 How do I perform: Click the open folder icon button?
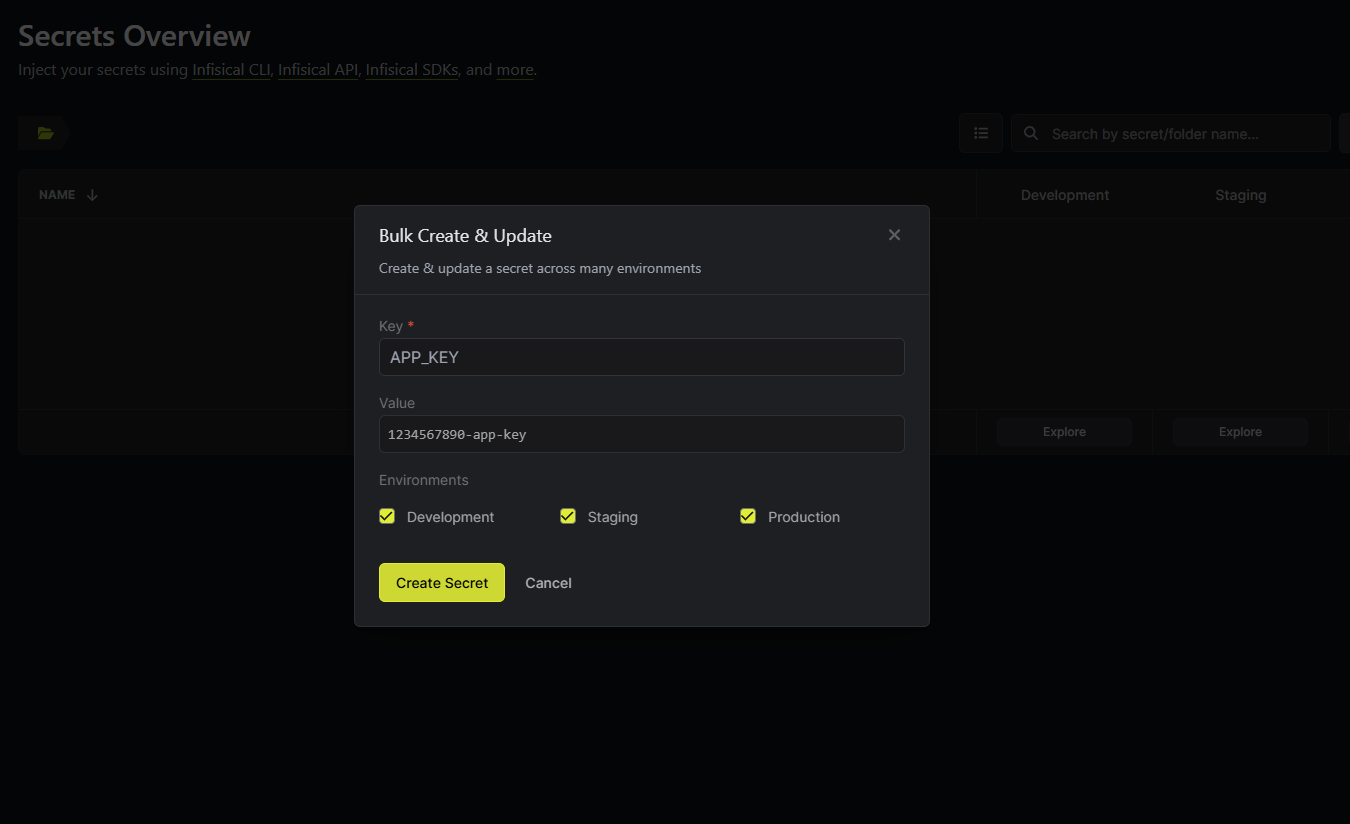(x=45, y=133)
